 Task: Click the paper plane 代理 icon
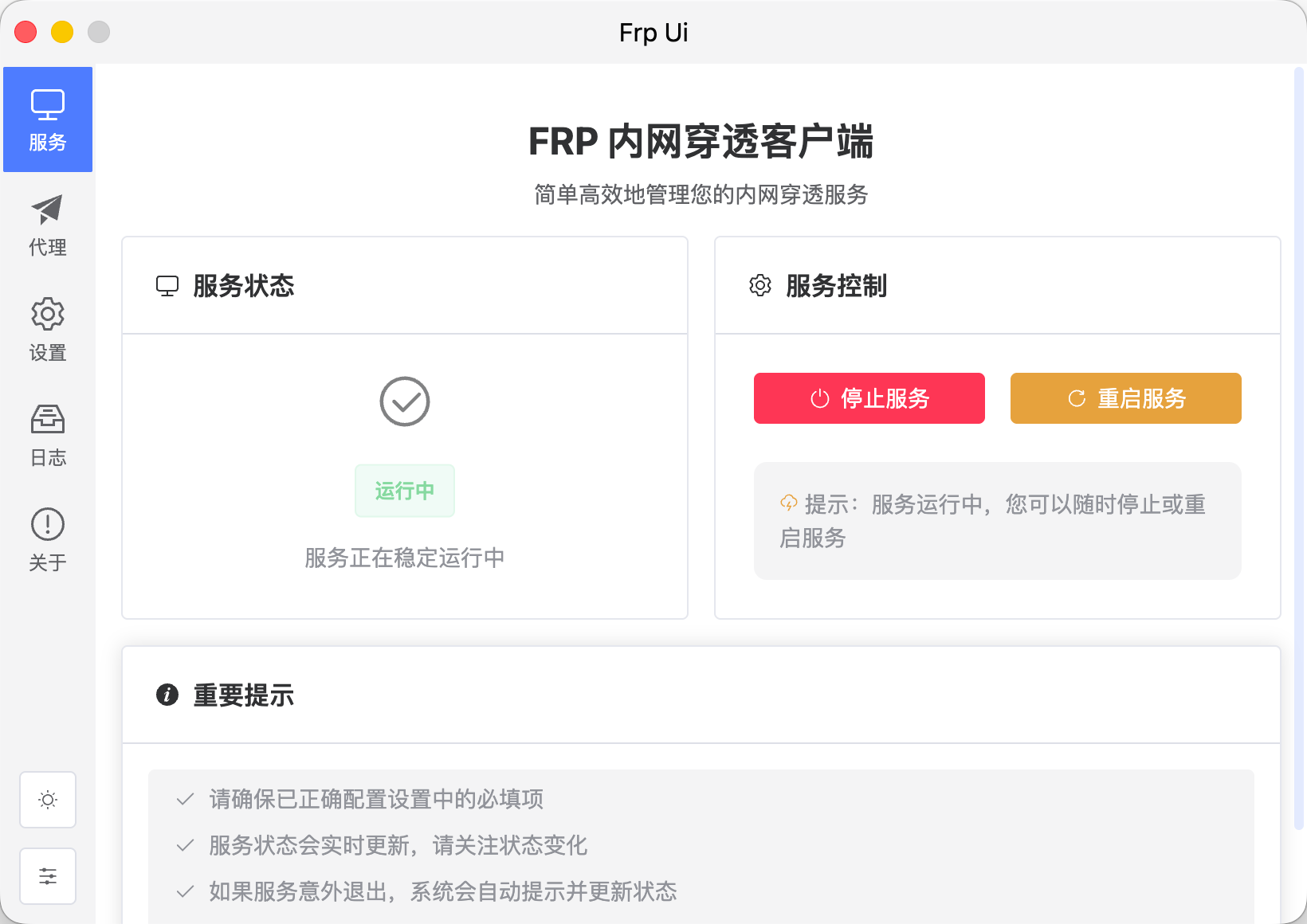pyautogui.click(x=47, y=209)
